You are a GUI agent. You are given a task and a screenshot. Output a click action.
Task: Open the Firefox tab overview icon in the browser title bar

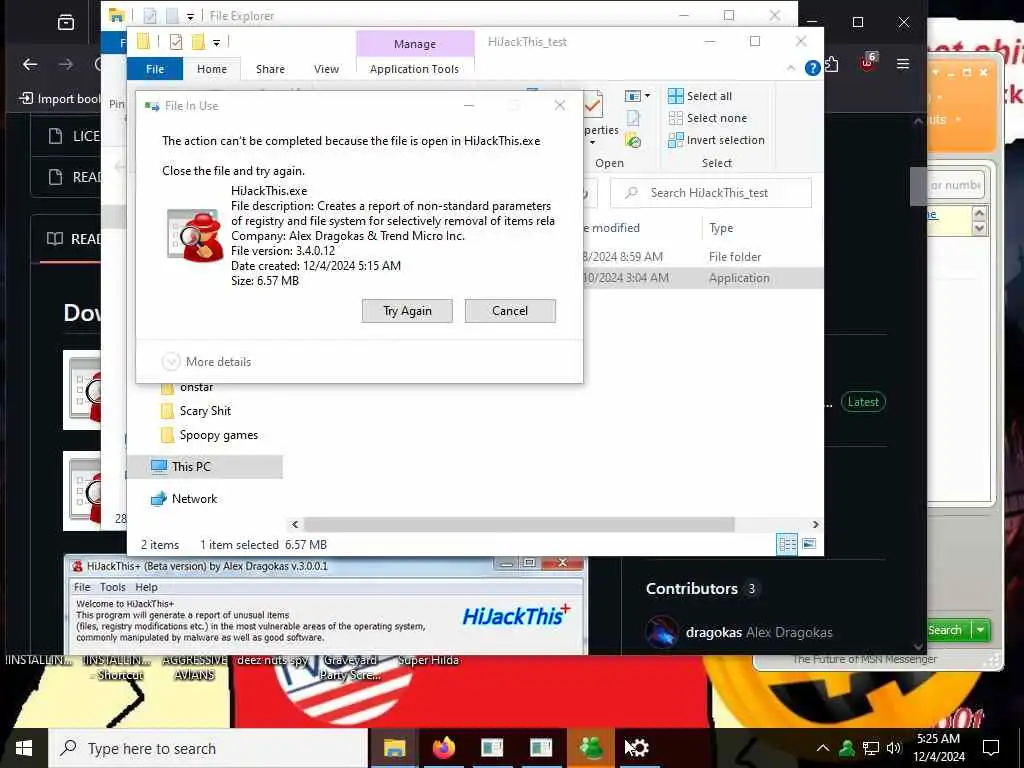click(x=66, y=22)
